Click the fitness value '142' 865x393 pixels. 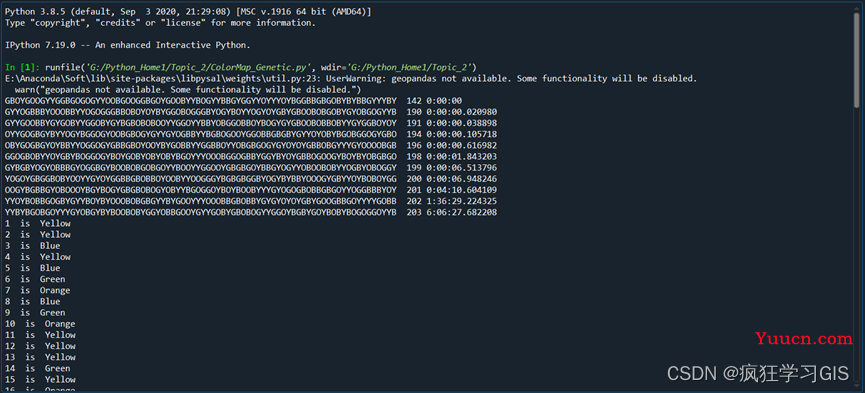[x=414, y=100]
